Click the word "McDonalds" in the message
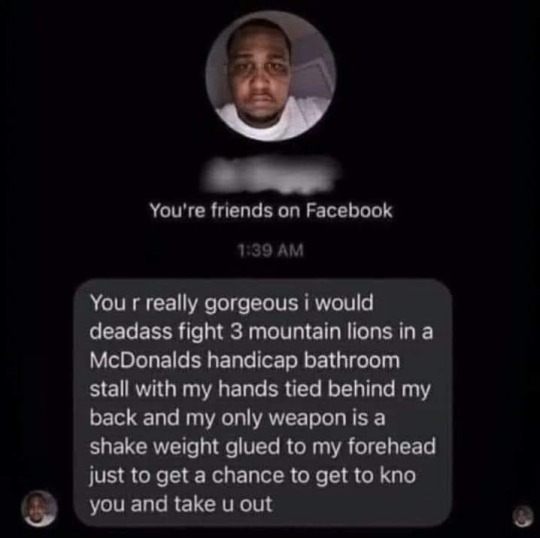Viewport: 540px width, 538px height. [145, 361]
